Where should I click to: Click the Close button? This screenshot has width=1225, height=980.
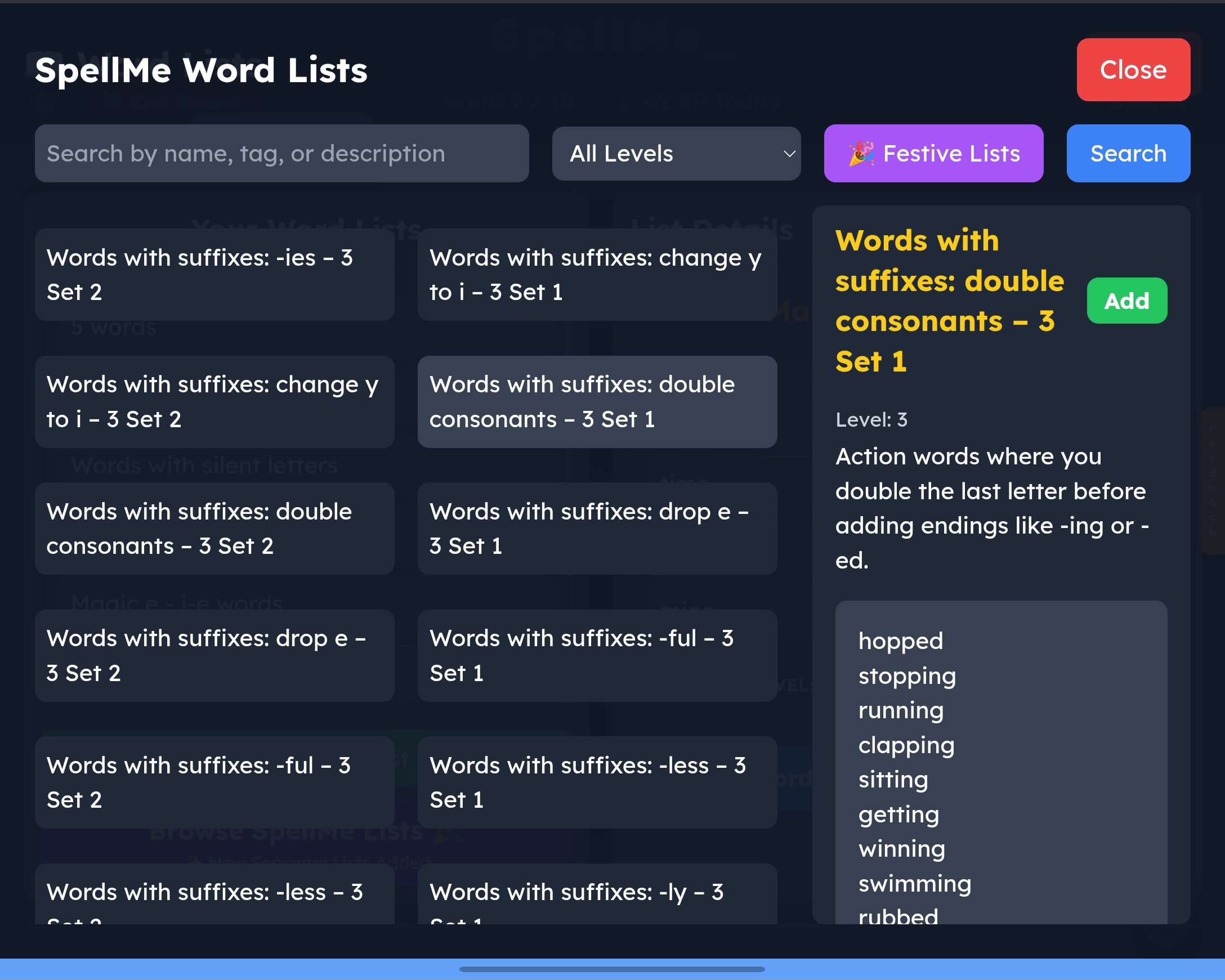coord(1132,70)
